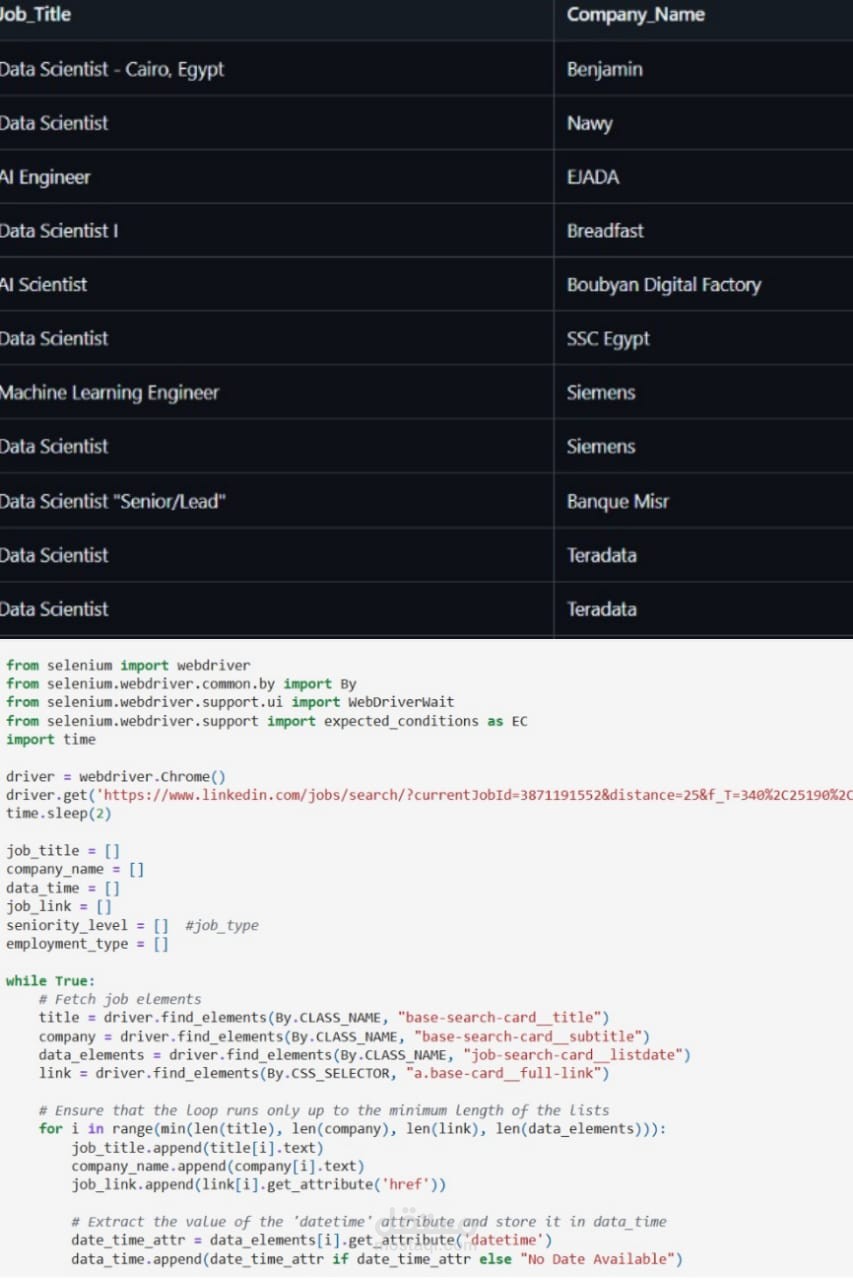Viewport: 853px width, 1280px height.
Task: Click the "driver = webdriver.Chrome()" line
Action: [116, 776]
